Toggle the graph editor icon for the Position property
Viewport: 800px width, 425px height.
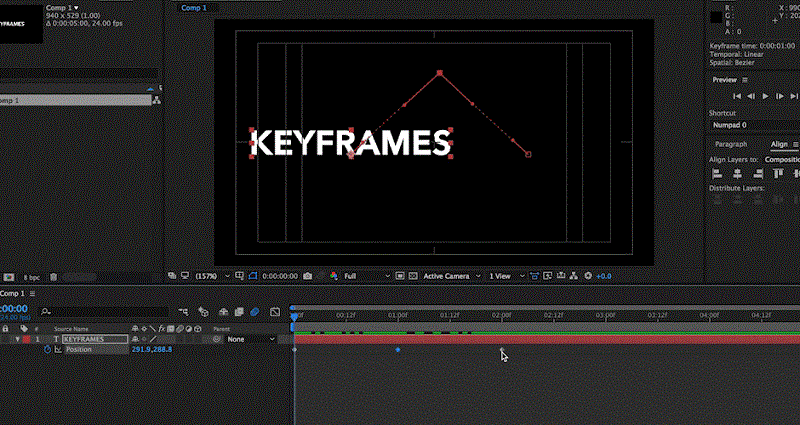point(58,349)
